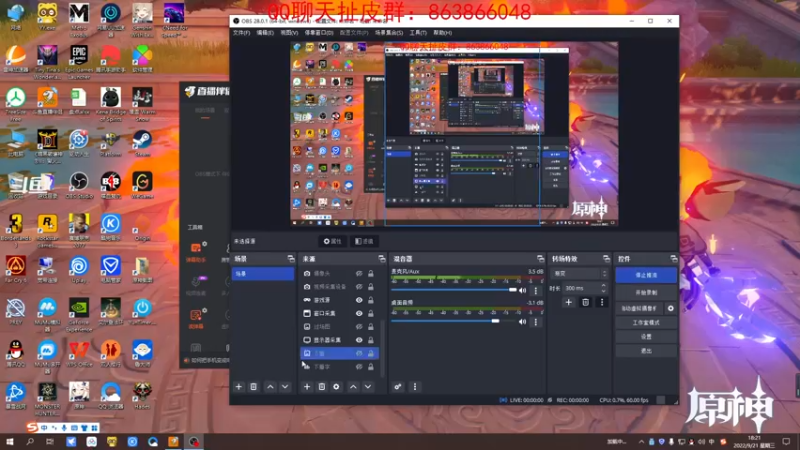The image size is (800, 450).
Task: Mute the Mic/Aux audio channel
Action: pos(522,290)
